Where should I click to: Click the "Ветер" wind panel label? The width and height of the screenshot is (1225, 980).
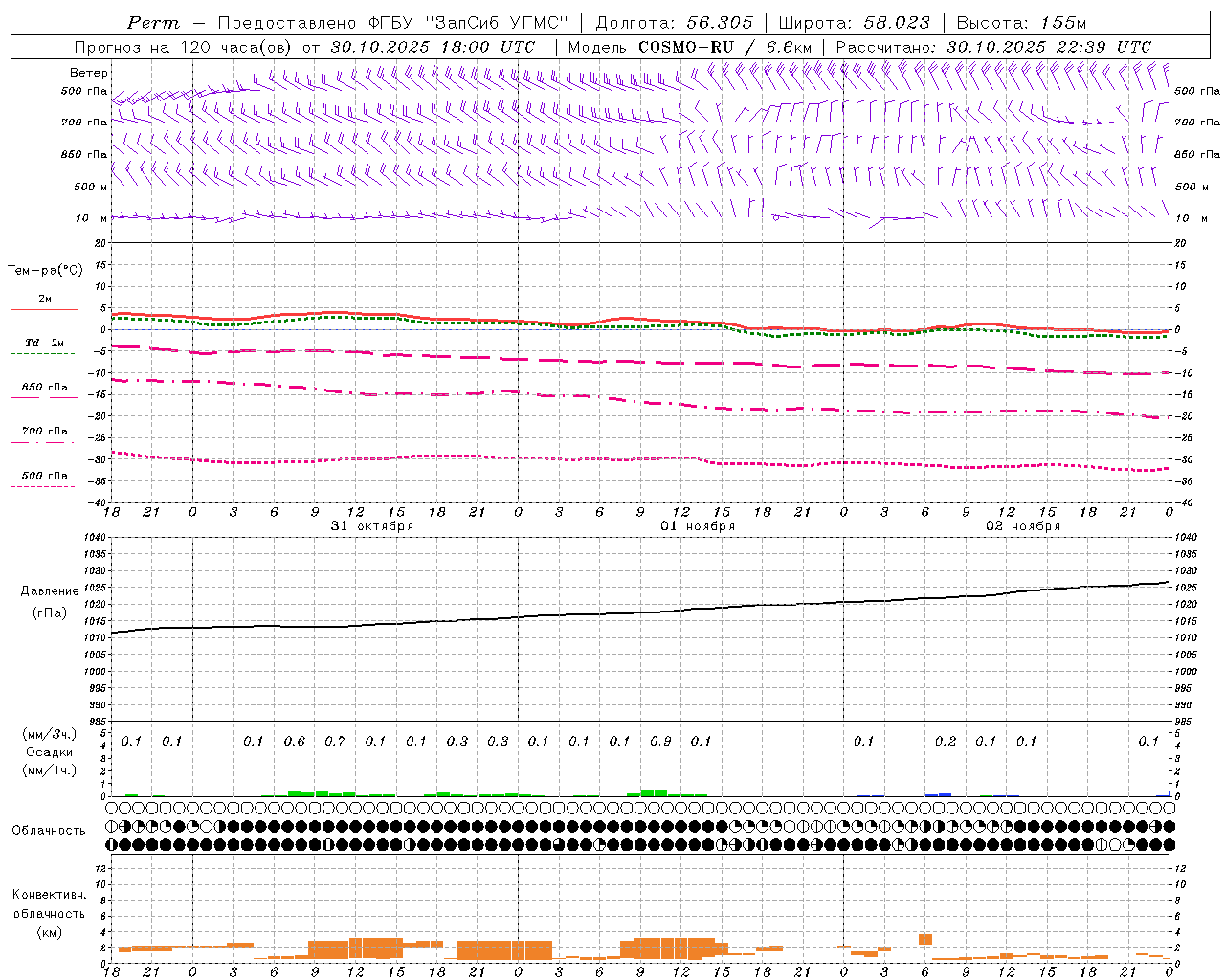[89, 73]
